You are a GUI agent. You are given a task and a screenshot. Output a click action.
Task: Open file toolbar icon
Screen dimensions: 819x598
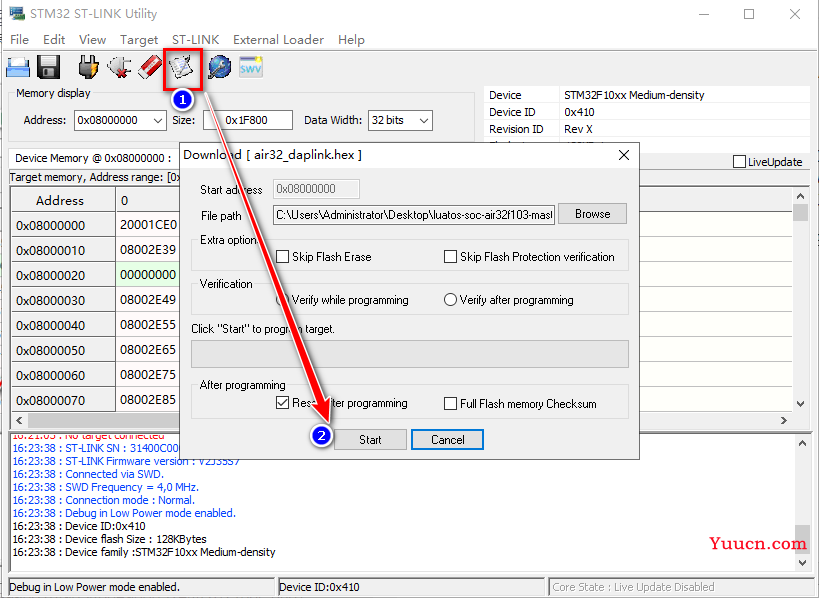(x=18, y=68)
